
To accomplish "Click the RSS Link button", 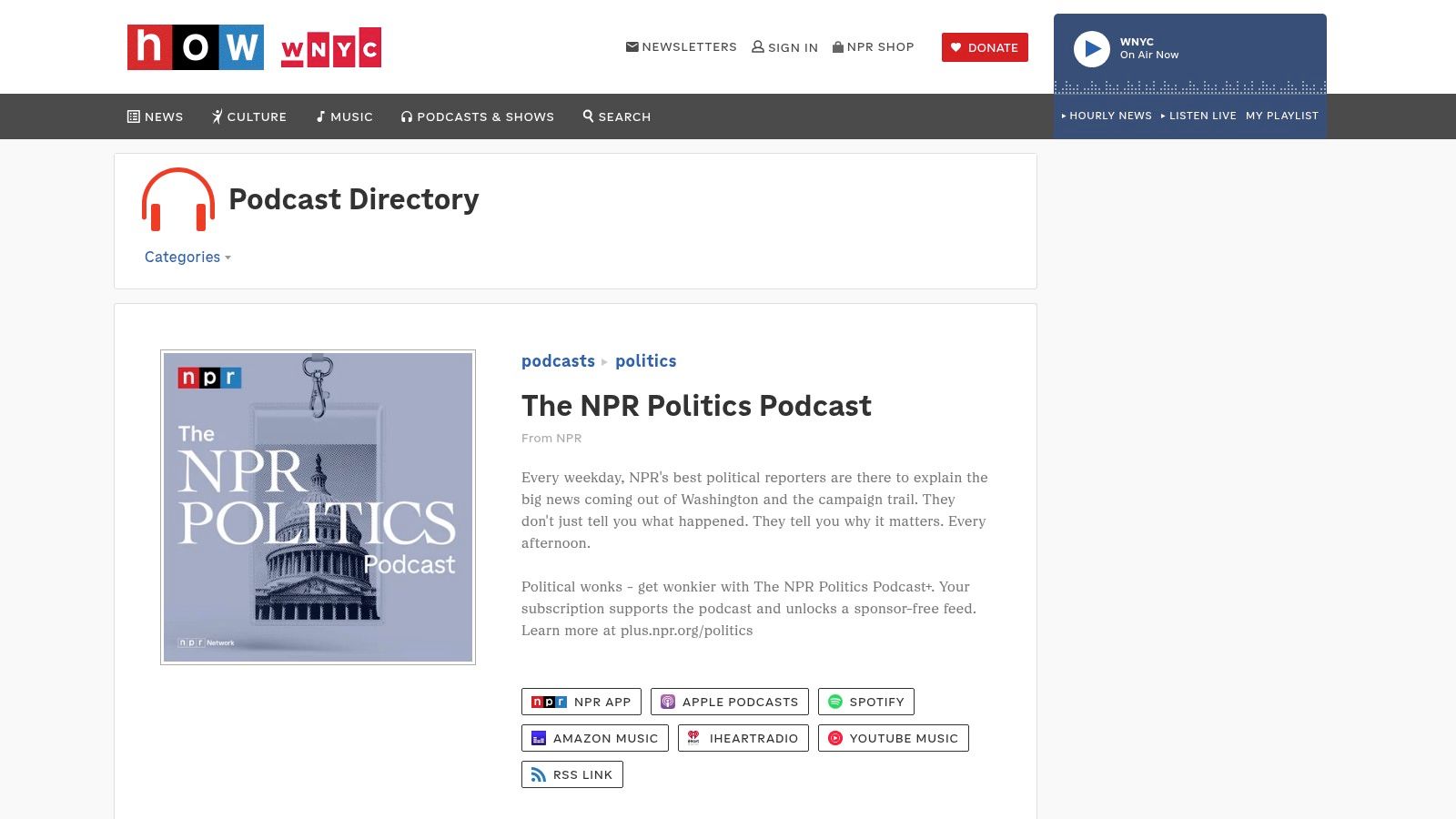I will coord(572,774).
